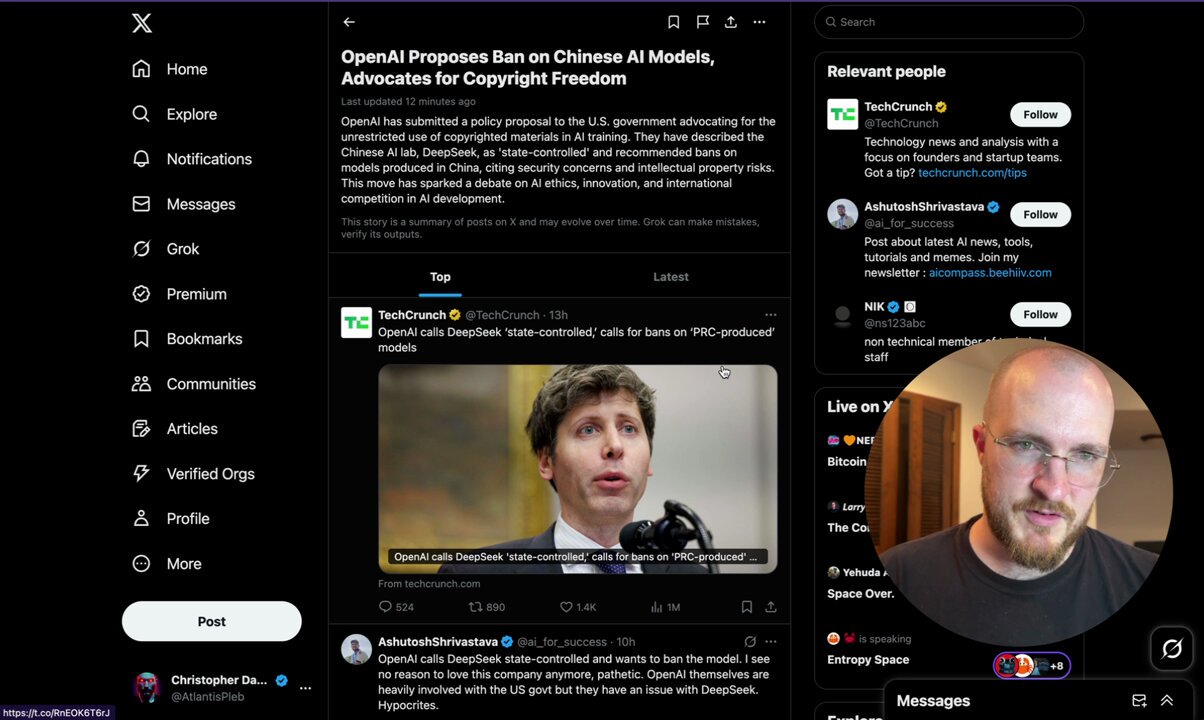Open the header more options dots
Viewport: 1204px width, 720px height.
click(759, 22)
